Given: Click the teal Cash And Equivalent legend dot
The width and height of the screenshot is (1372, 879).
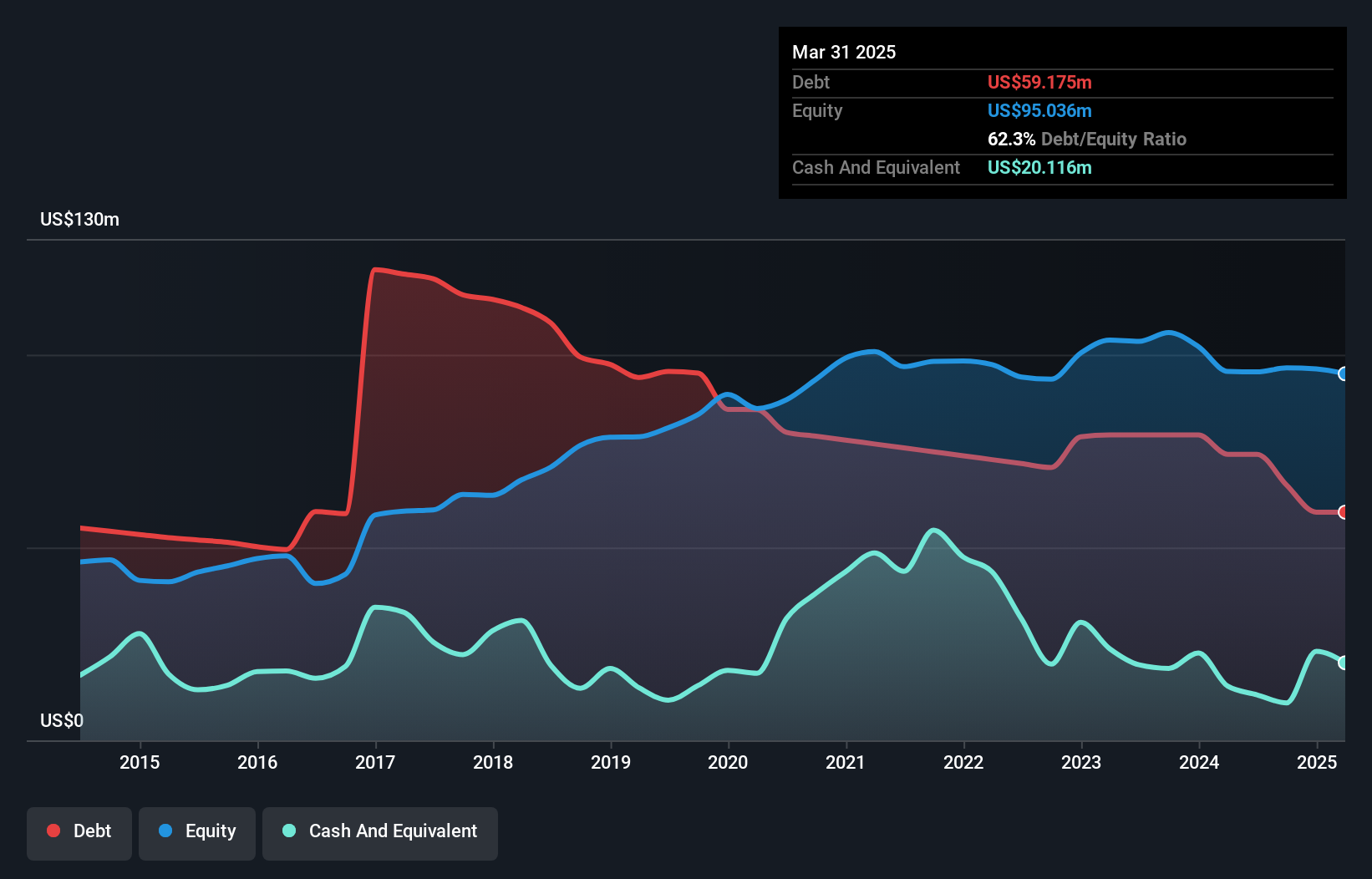Looking at the screenshot, I should click(x=289, y=831).
